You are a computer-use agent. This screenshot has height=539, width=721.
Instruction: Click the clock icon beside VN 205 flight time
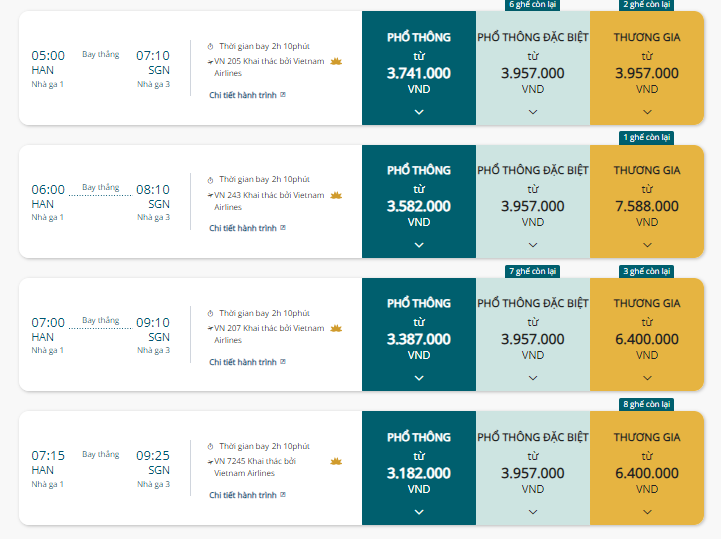pyautogui.click(x=210, y=46)
